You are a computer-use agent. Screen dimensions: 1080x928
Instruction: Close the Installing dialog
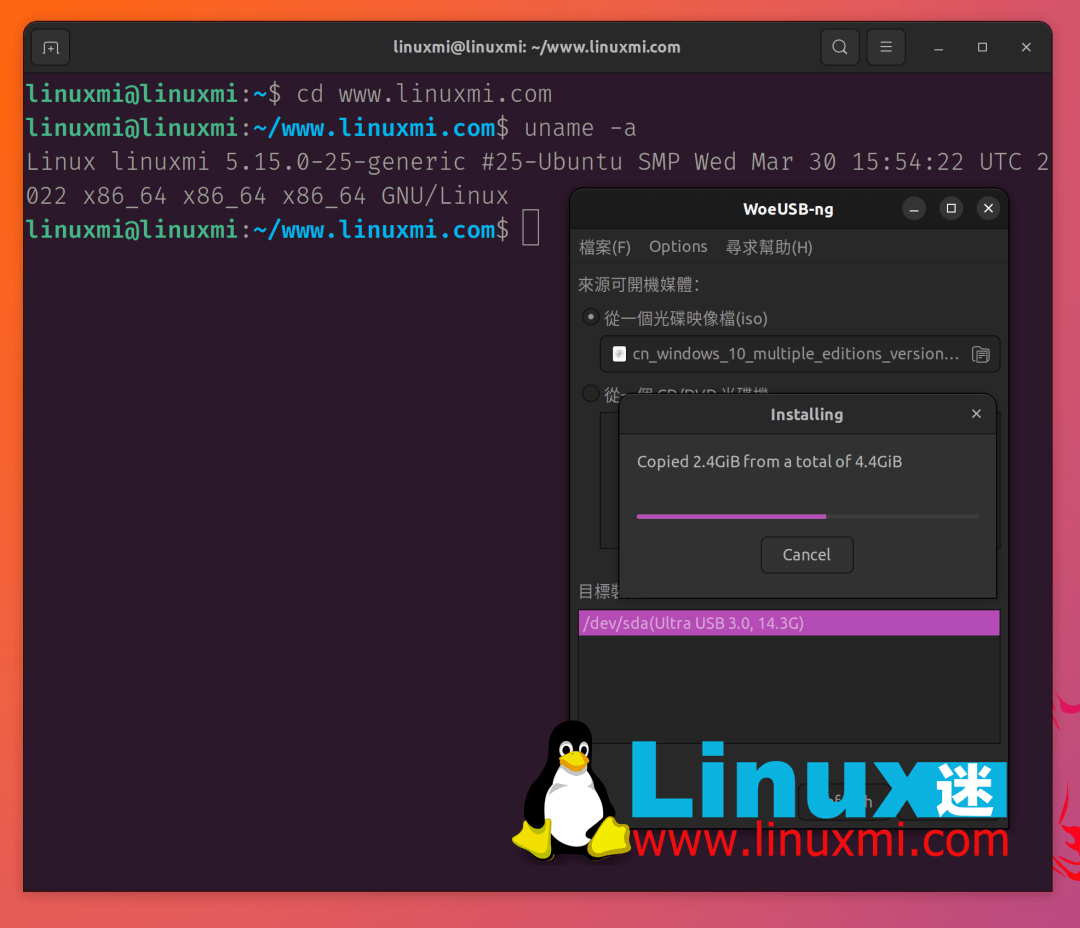pos(976,413)
